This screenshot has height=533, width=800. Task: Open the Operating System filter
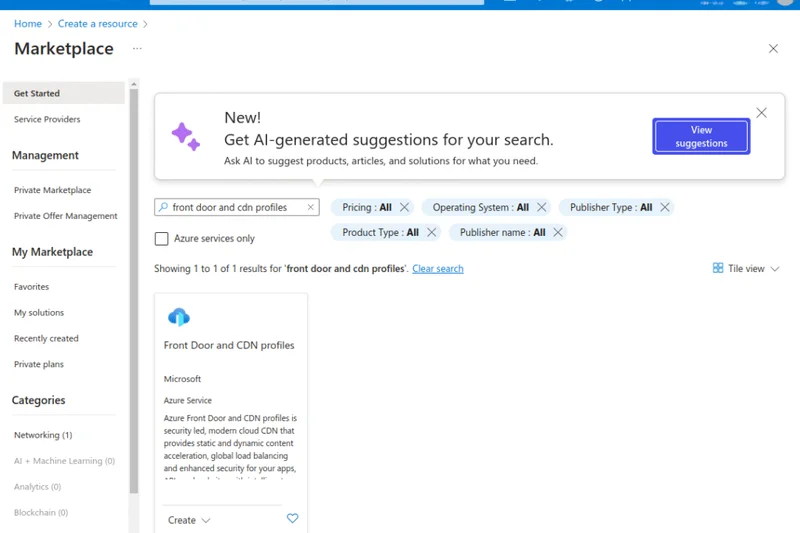[481, 207]
